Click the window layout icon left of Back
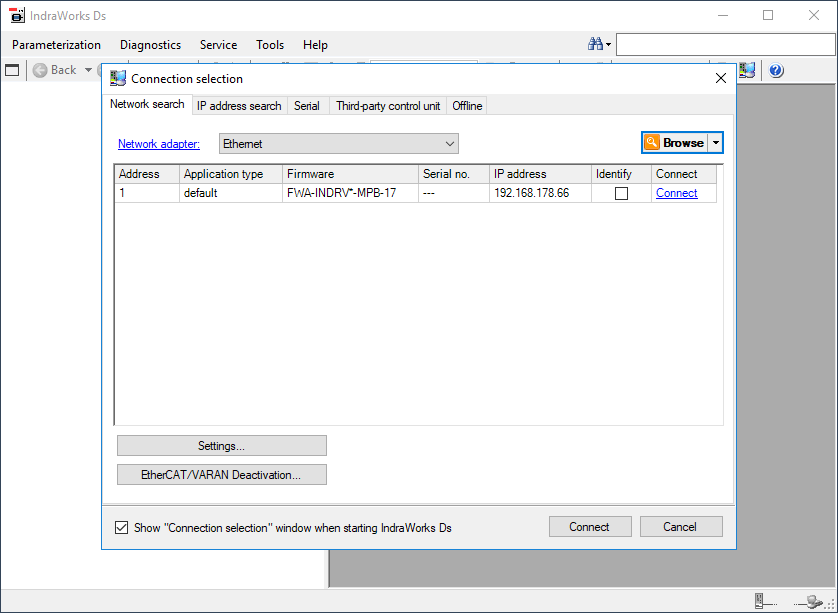Image resolution: width=838 pixels, height=613 pixels. pos(12,70)
